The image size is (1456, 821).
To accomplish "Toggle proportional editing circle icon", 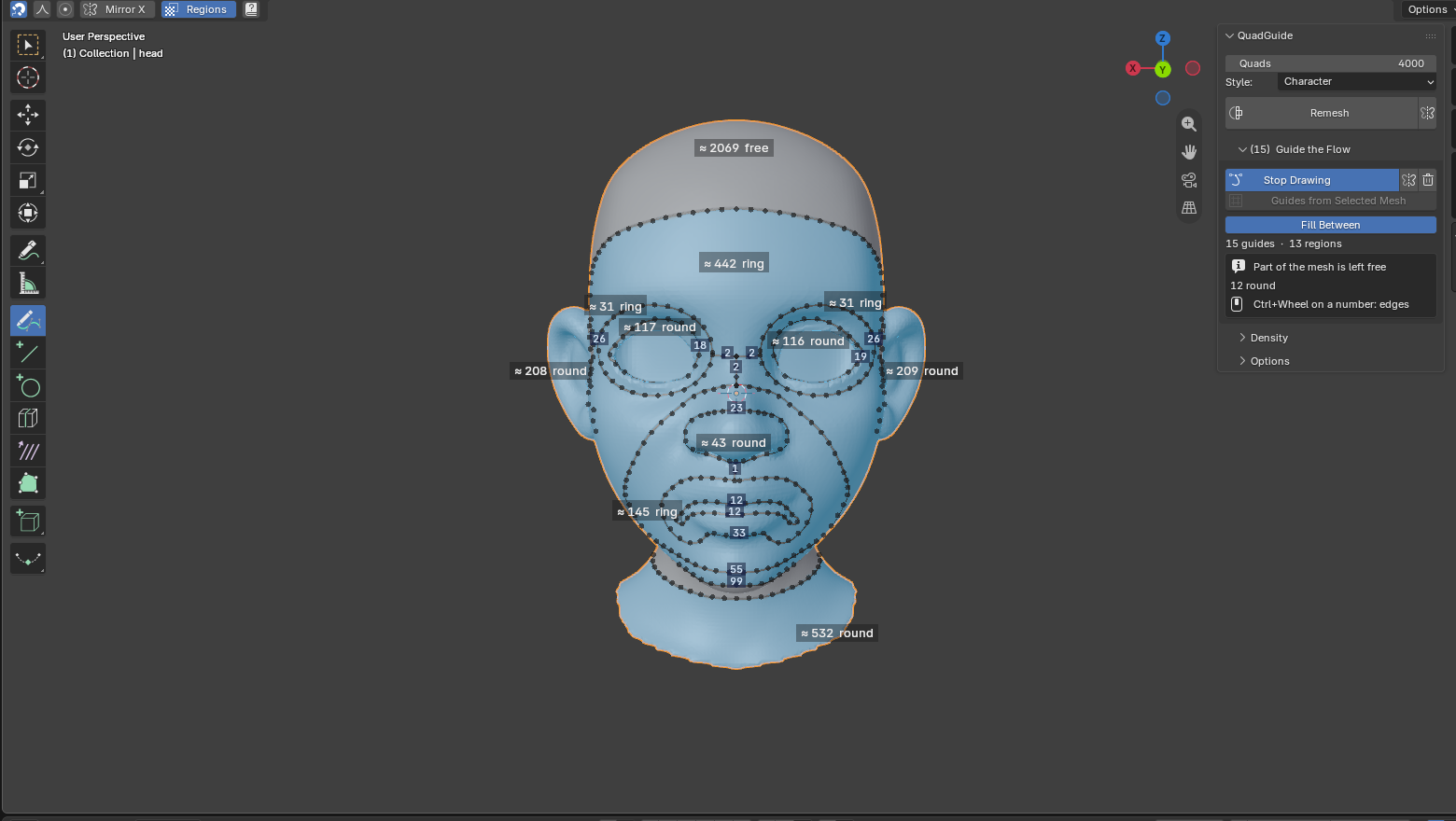I will tap(64, 9).
